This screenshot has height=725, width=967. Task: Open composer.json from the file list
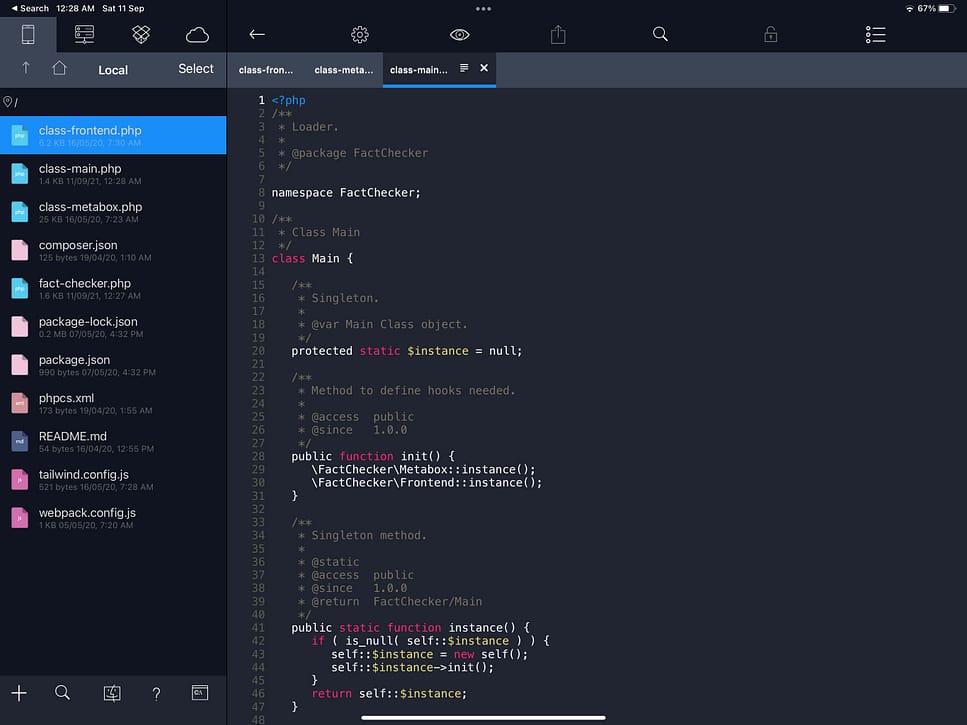coord(78,245)
